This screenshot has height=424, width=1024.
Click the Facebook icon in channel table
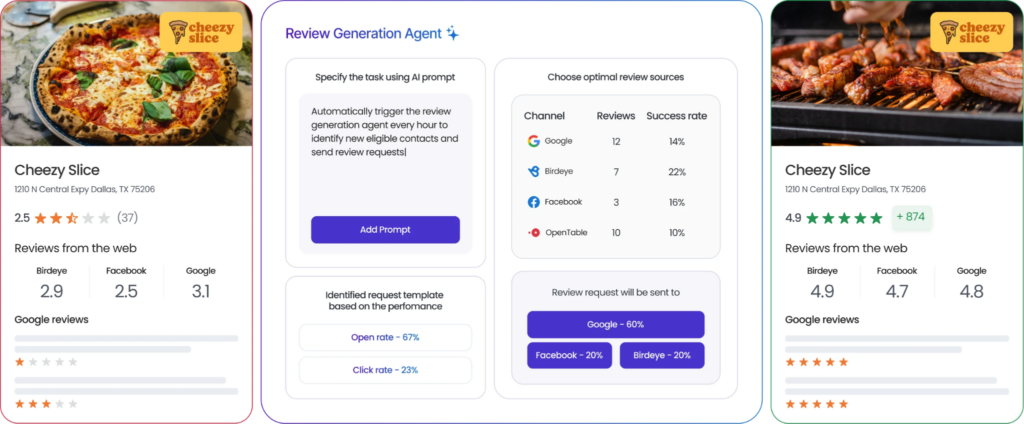click(534, 203)
